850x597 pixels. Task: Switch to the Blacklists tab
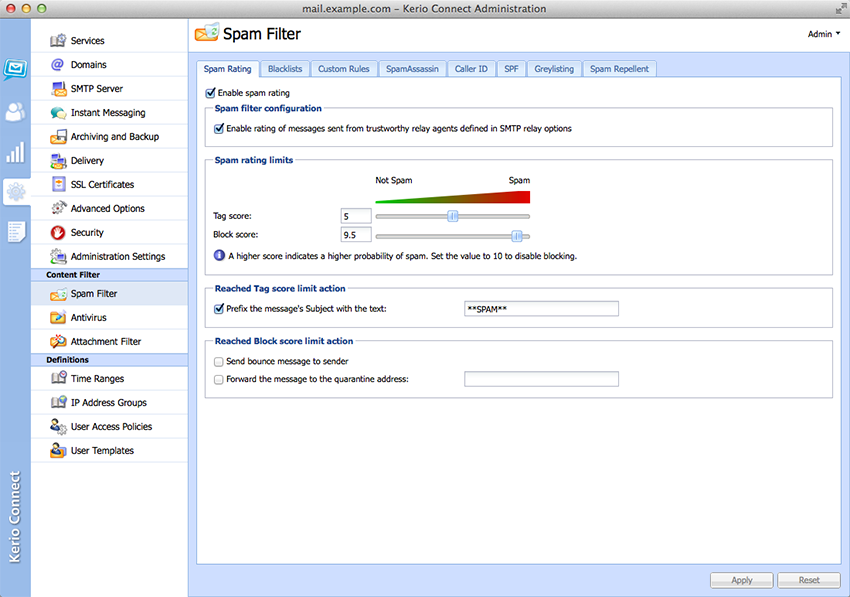285,69
